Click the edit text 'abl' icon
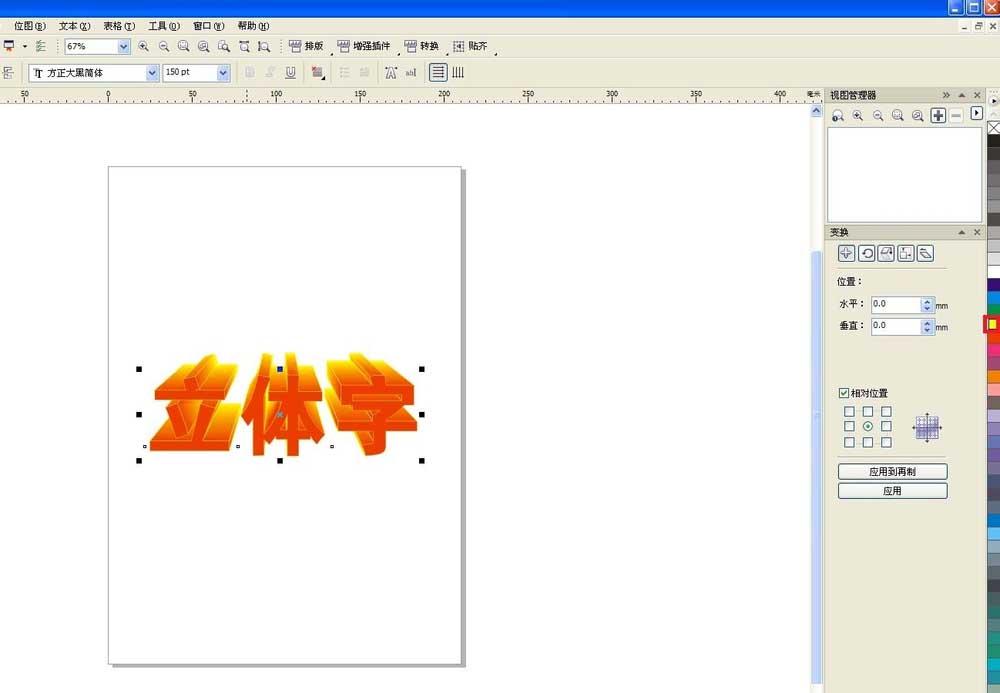1000x693 pixels. pyautogui.click(x=411, y=73)
